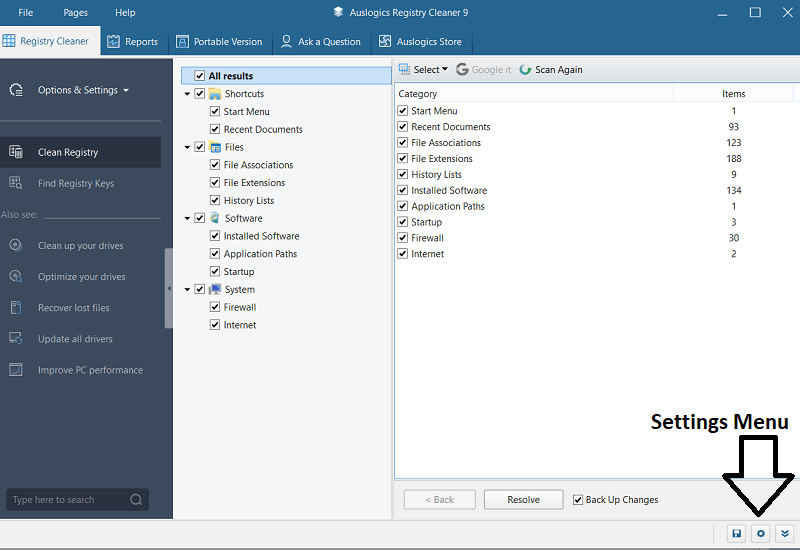Click the sidebar collapse handle

[169, 288]
